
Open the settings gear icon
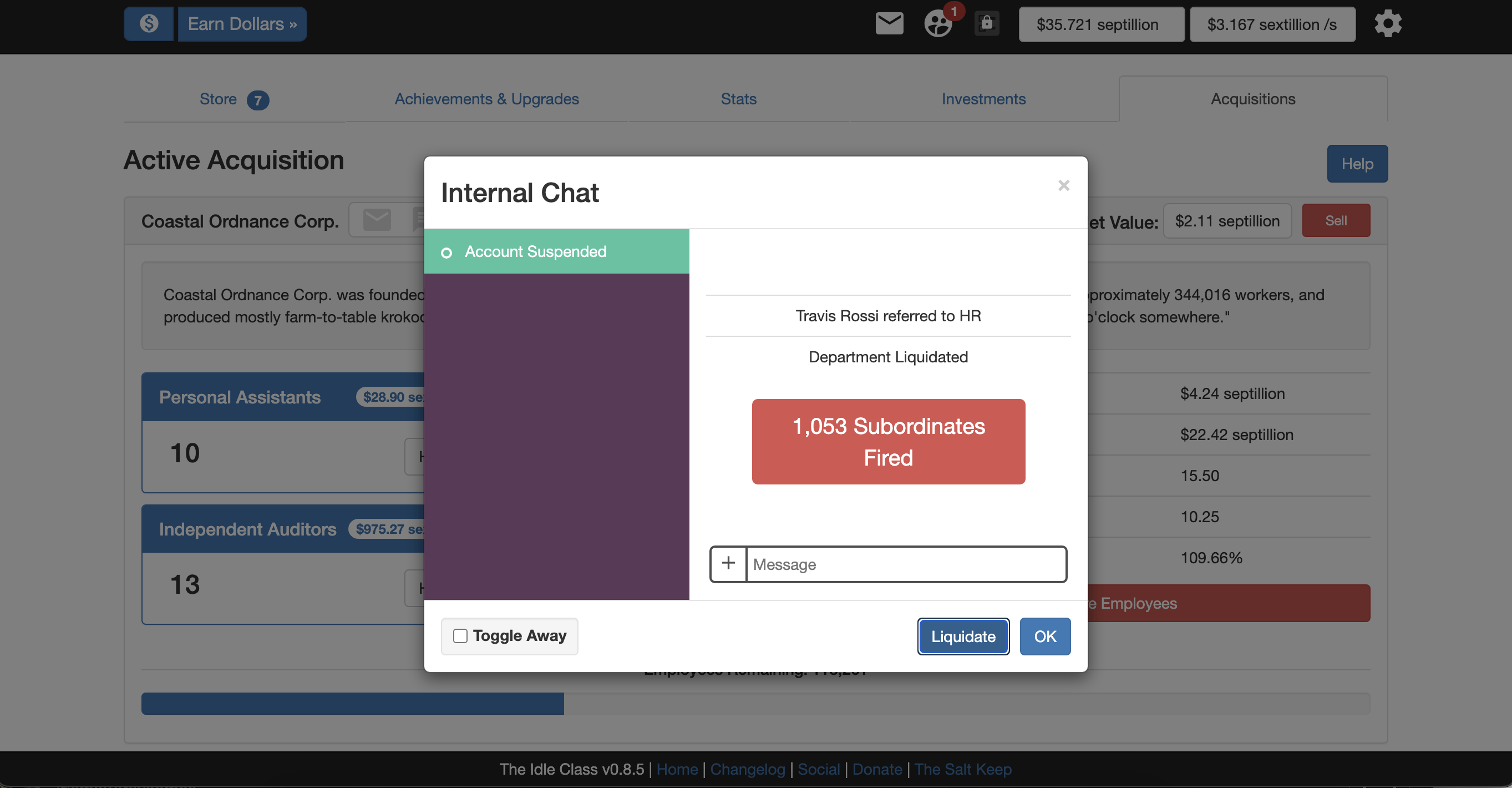(x=1388, y=24)
